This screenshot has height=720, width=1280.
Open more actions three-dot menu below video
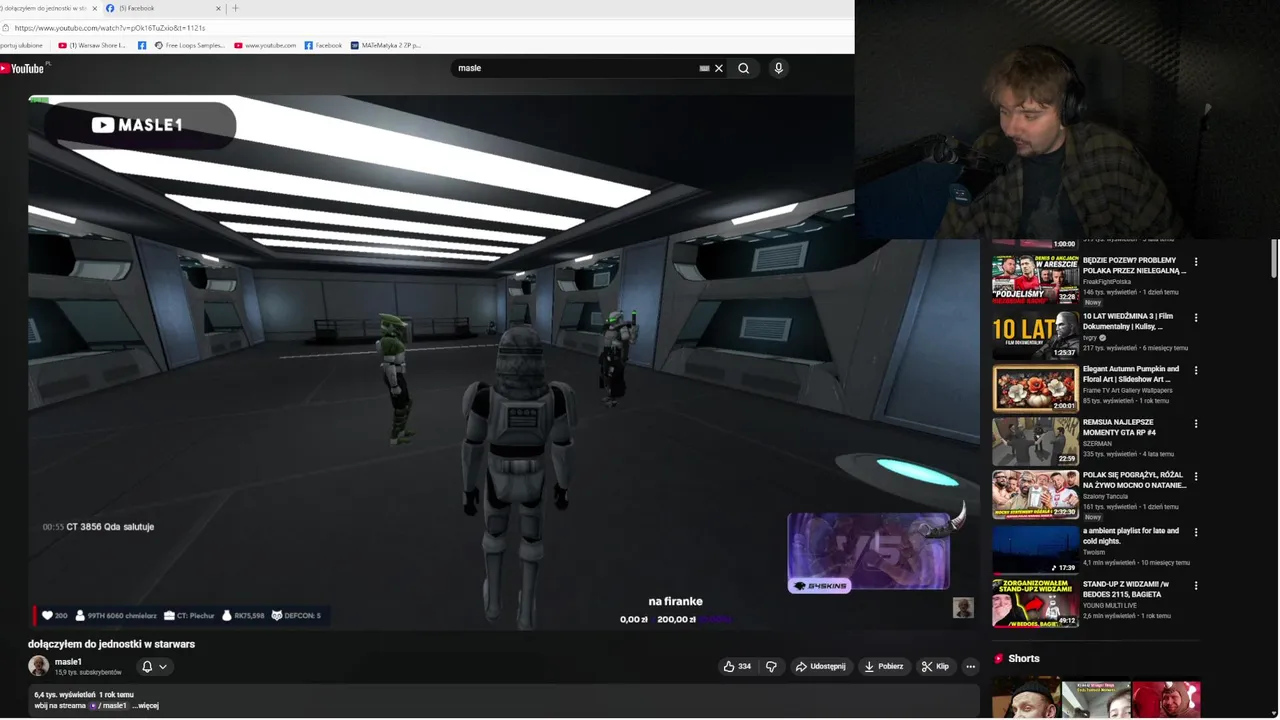pyautogui.click(x=970, y=666)
